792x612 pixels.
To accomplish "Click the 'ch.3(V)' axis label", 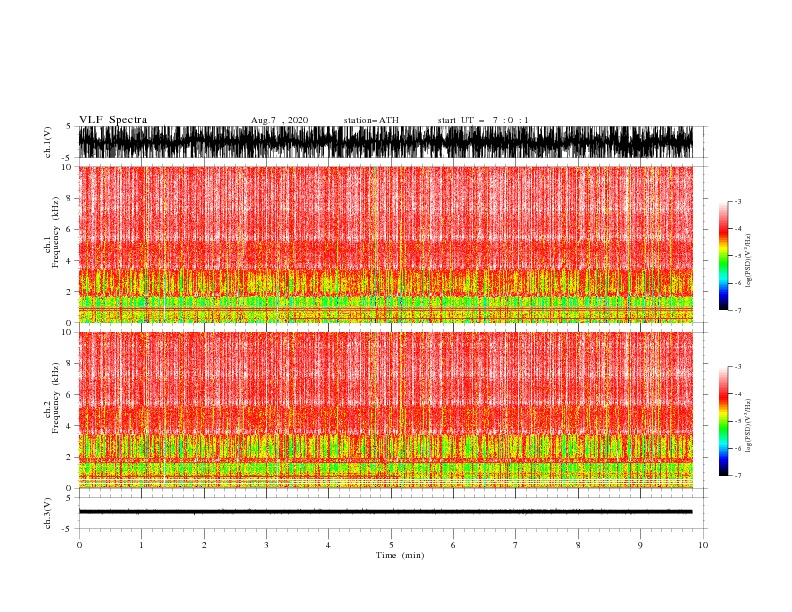I will click(x=48, y=513).
